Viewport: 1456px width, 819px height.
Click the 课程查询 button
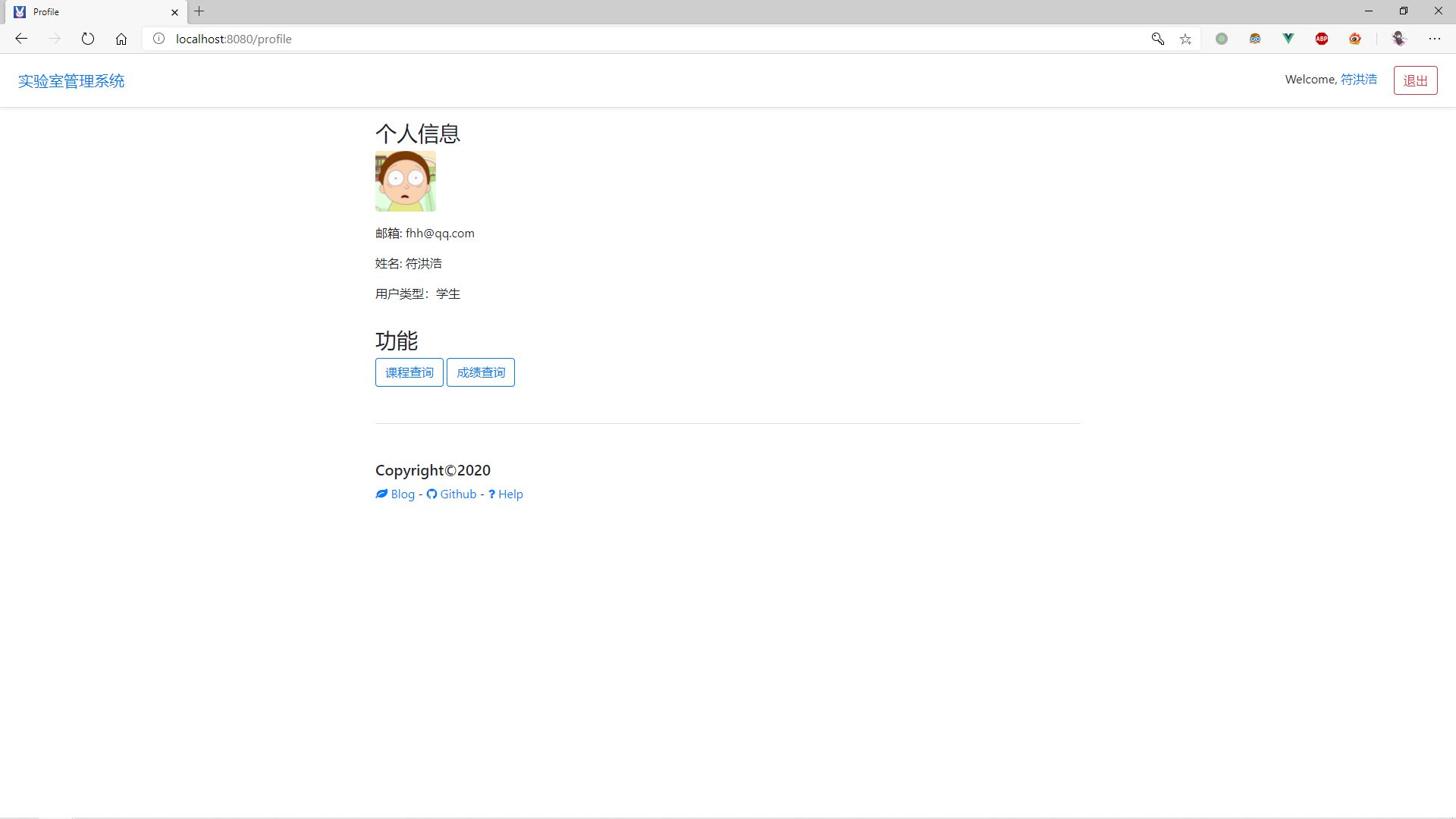409,372
